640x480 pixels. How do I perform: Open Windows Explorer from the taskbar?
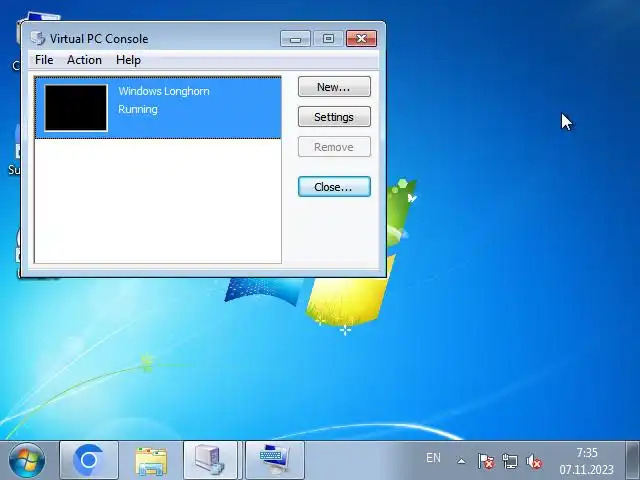click(x=151, y=460)
